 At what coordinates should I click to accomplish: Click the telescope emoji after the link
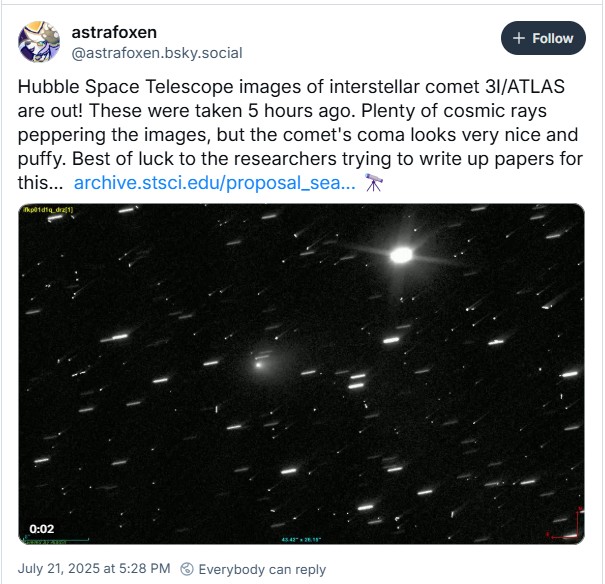click(374, 182)
